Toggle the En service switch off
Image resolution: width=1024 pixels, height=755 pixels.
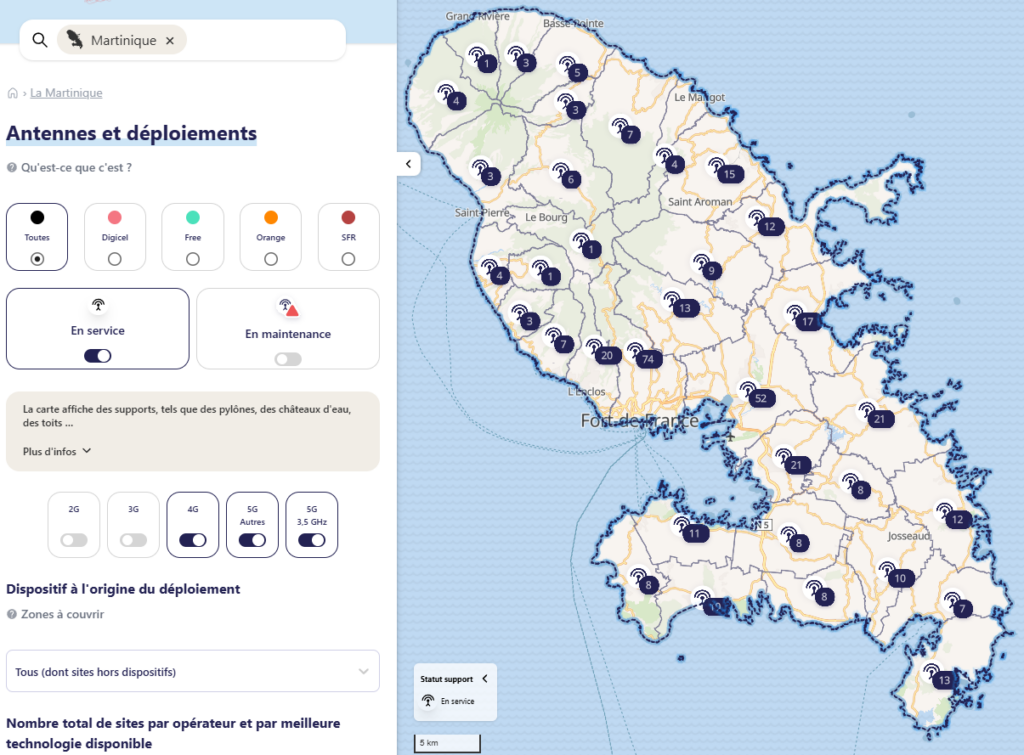[x=98, y=355]
